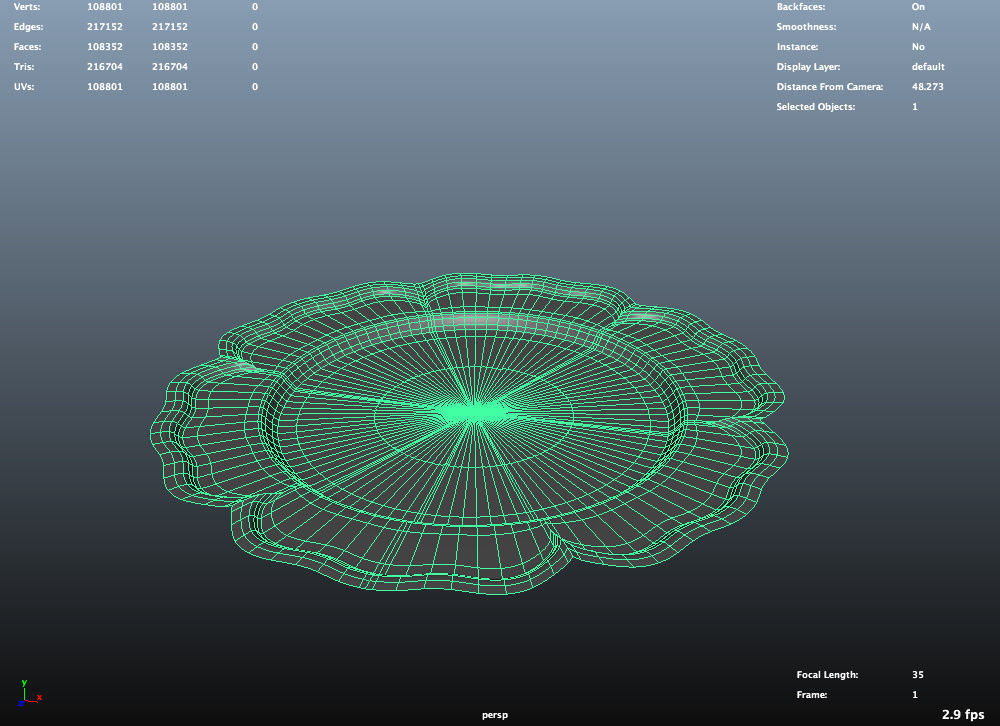
Task: Click the first 108801 value in UVs row
Action: click(105, 87)
